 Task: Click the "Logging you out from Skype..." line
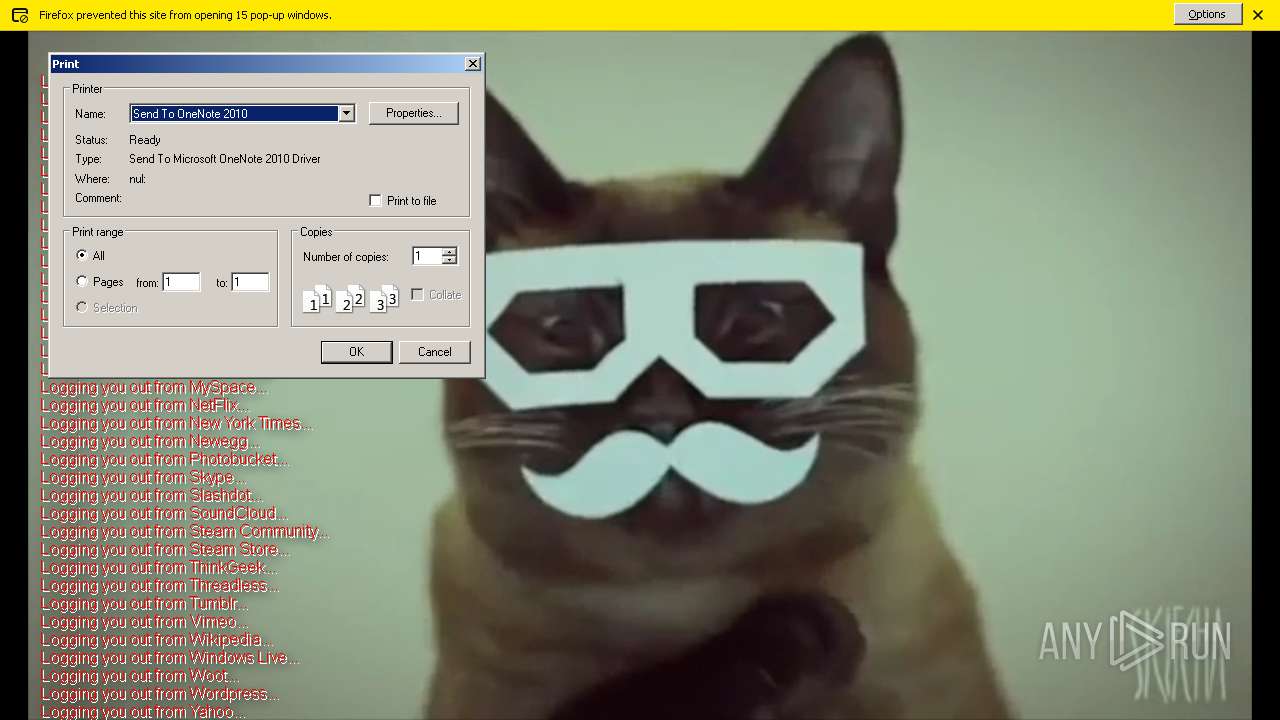tap(143, 477)
